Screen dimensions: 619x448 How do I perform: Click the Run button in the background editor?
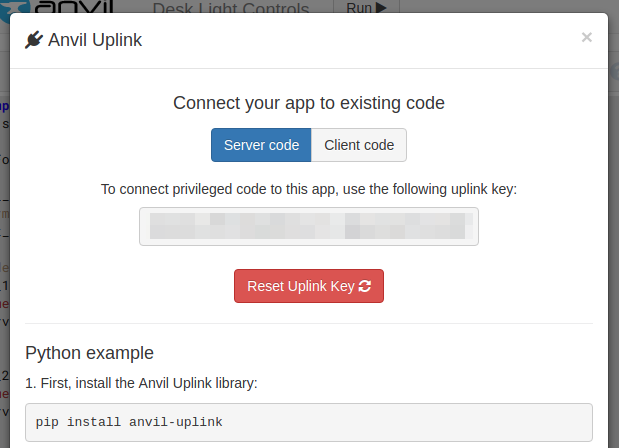366,7
